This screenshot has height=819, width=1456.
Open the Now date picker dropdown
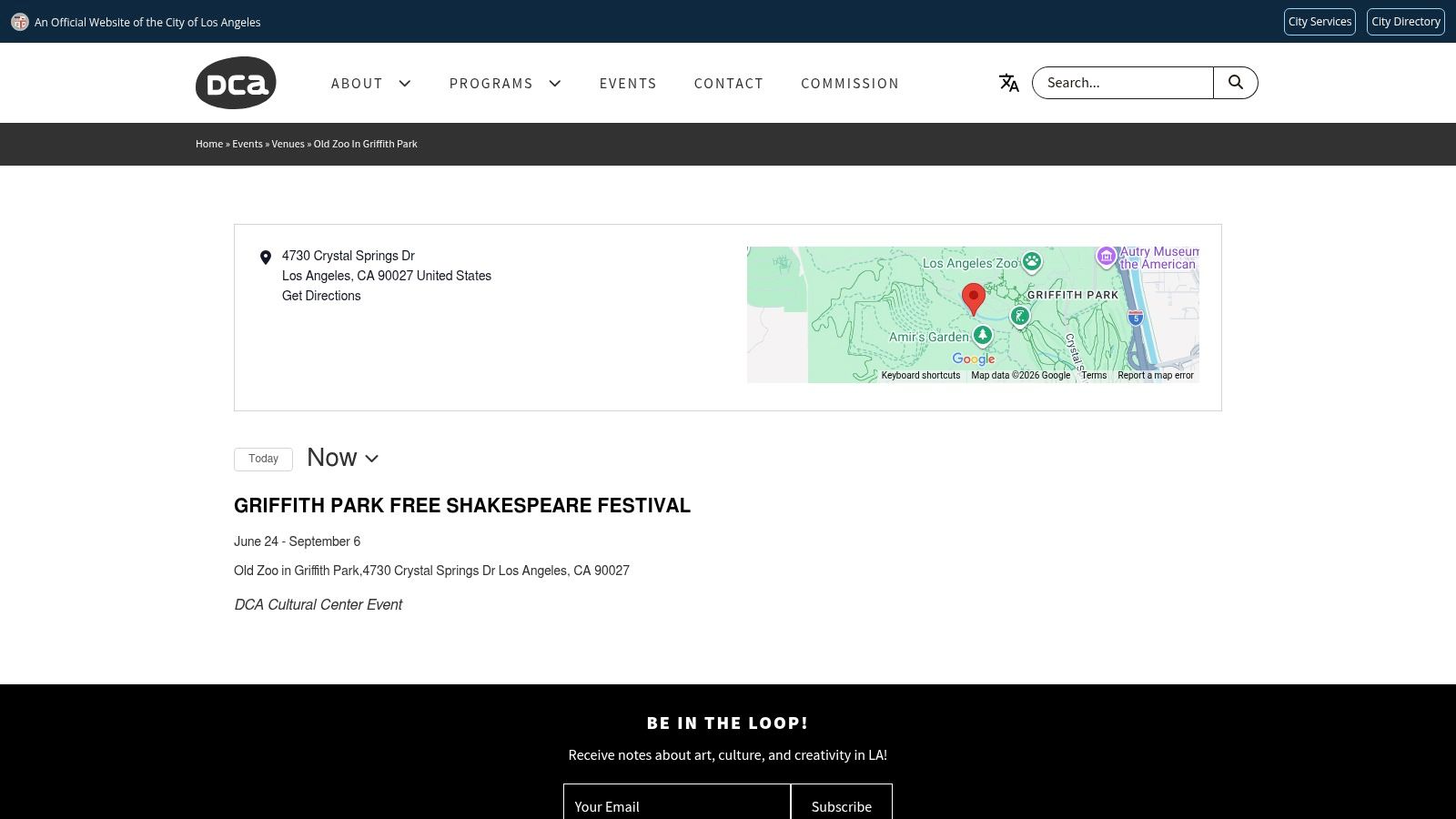coord(343,458)
